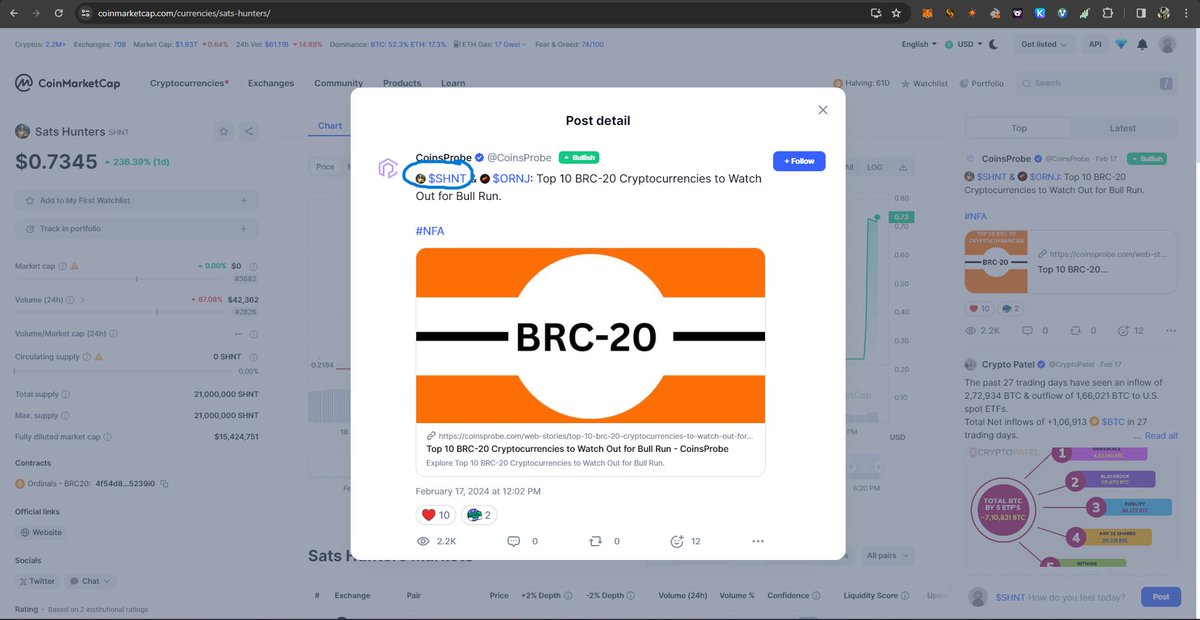Screen dimensions: 1200x620
Task: Click the Follow button for CoinsProbe
Action: coord(799,161)
